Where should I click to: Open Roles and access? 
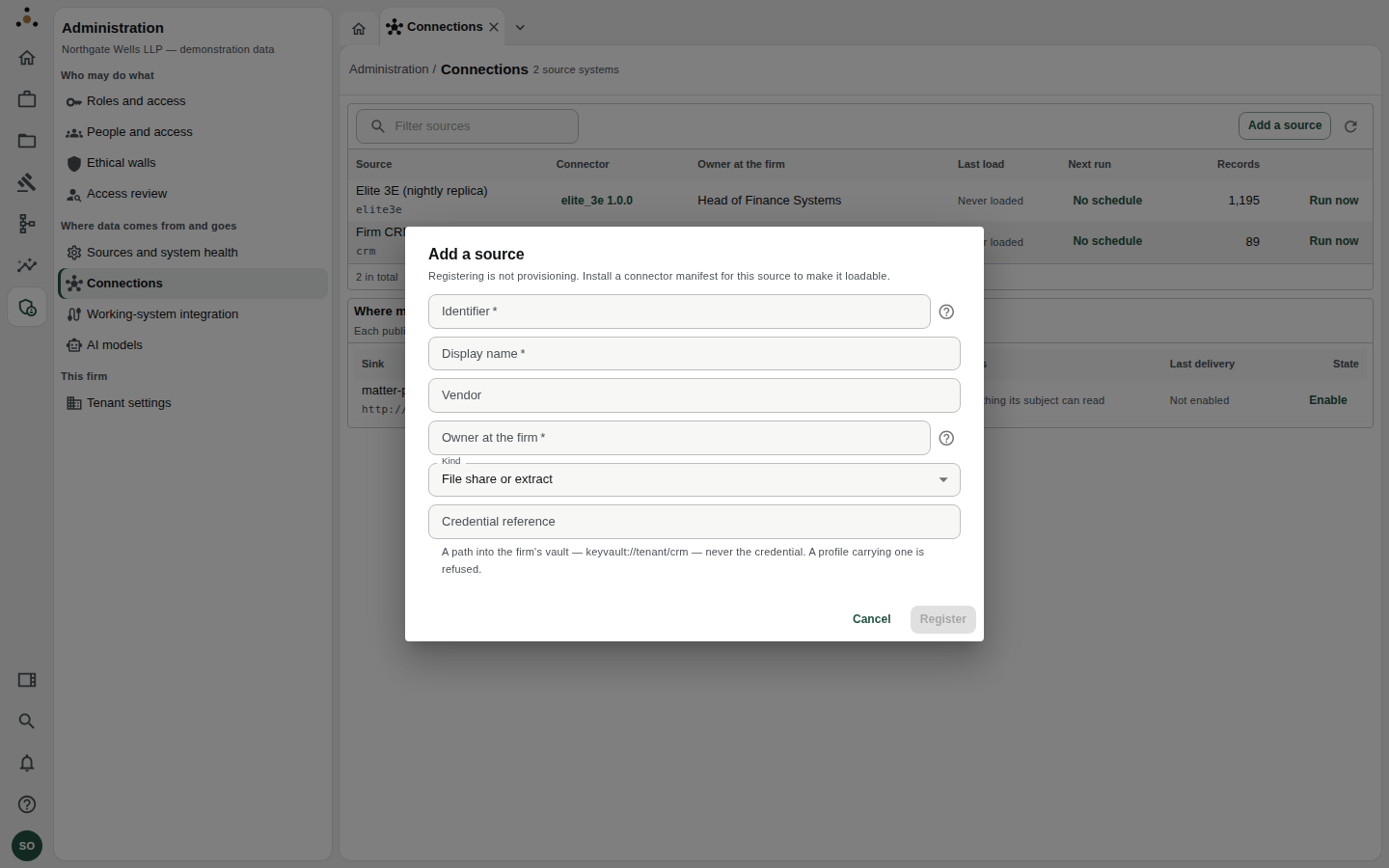[193, 101]
